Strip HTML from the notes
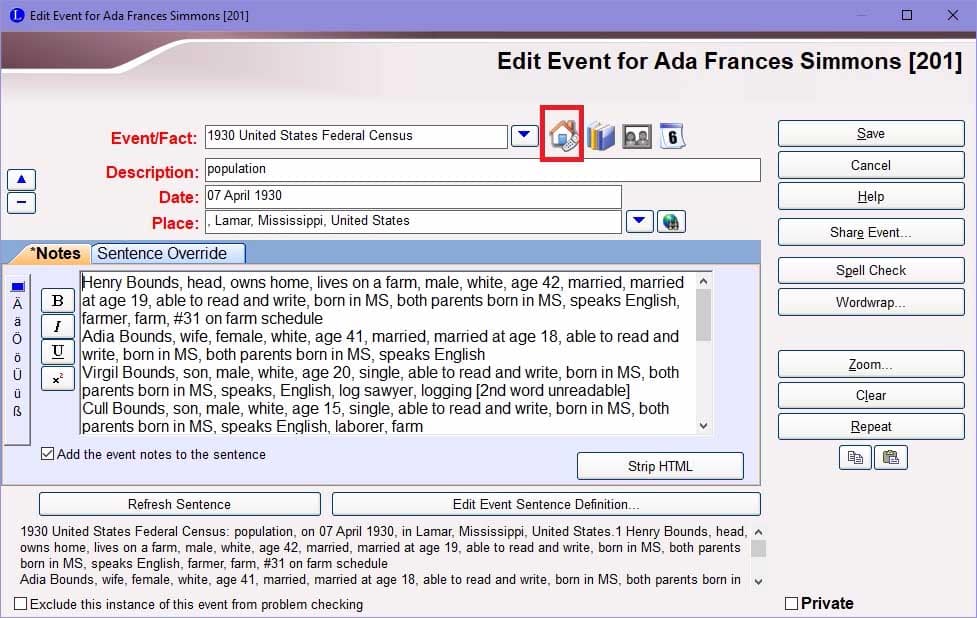This screenshot has height=618, width=977. (660, 466)
